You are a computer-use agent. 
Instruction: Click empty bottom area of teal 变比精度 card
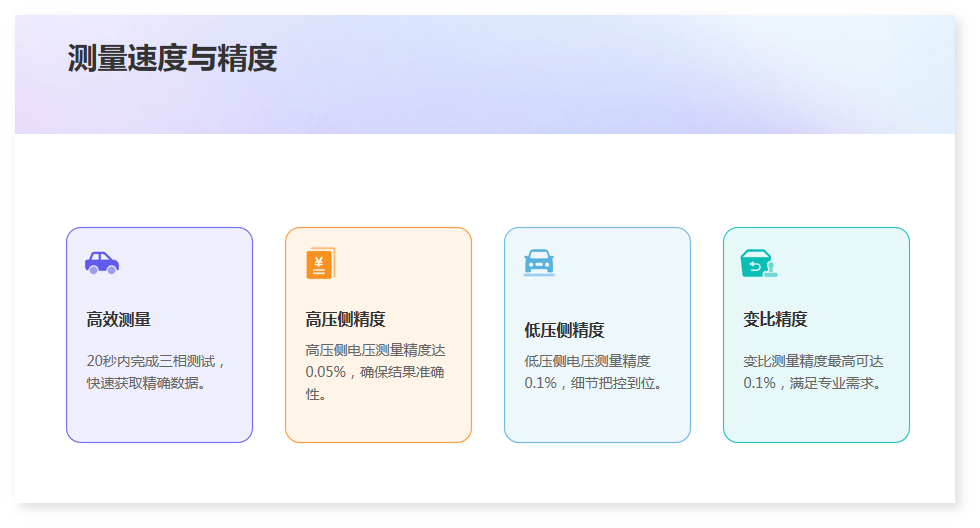816,420
